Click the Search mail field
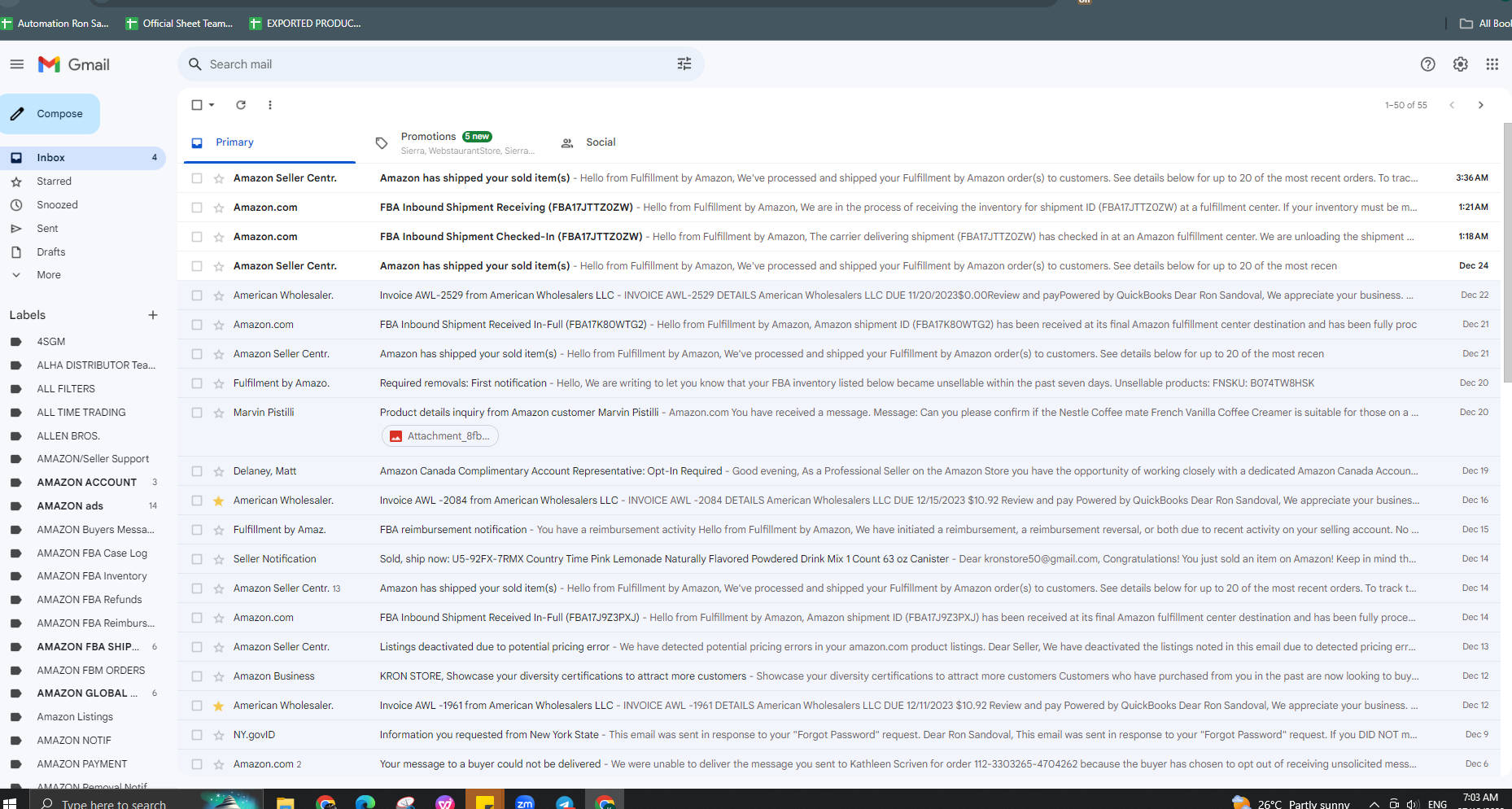This screenshot has height=809, width=1512. pyautogui.click(x=440, y=64)
